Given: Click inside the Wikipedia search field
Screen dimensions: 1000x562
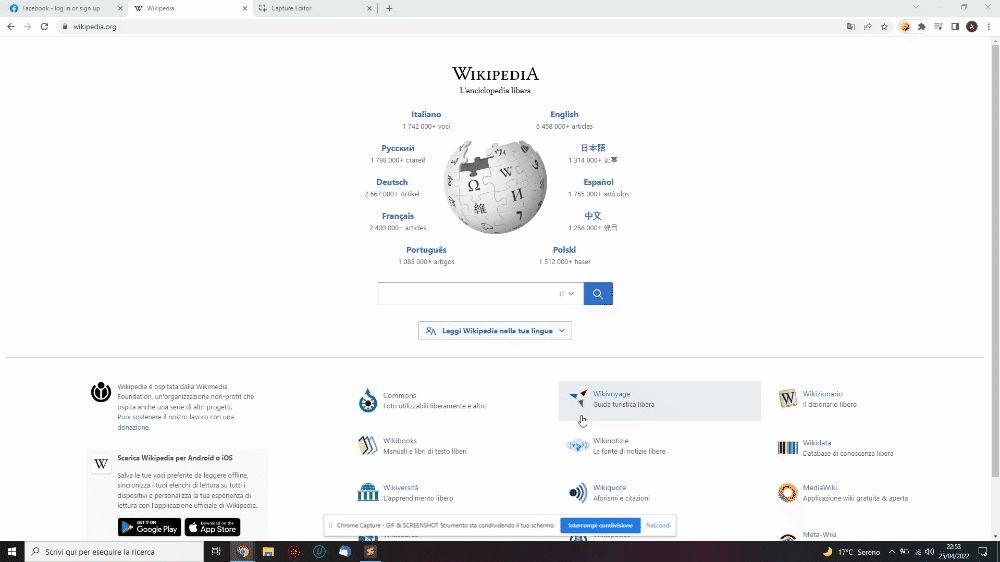Looking at the screenshot, I should tap(467, 293).
